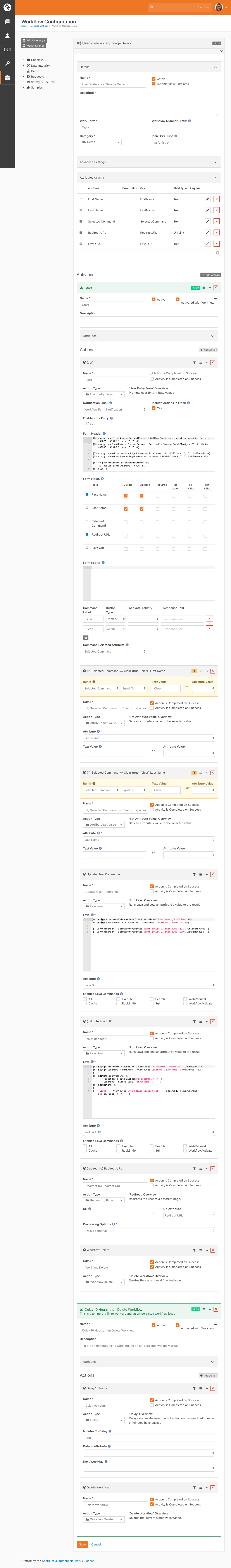Edit the Lava Out attribute

click(x=207, y=244)
